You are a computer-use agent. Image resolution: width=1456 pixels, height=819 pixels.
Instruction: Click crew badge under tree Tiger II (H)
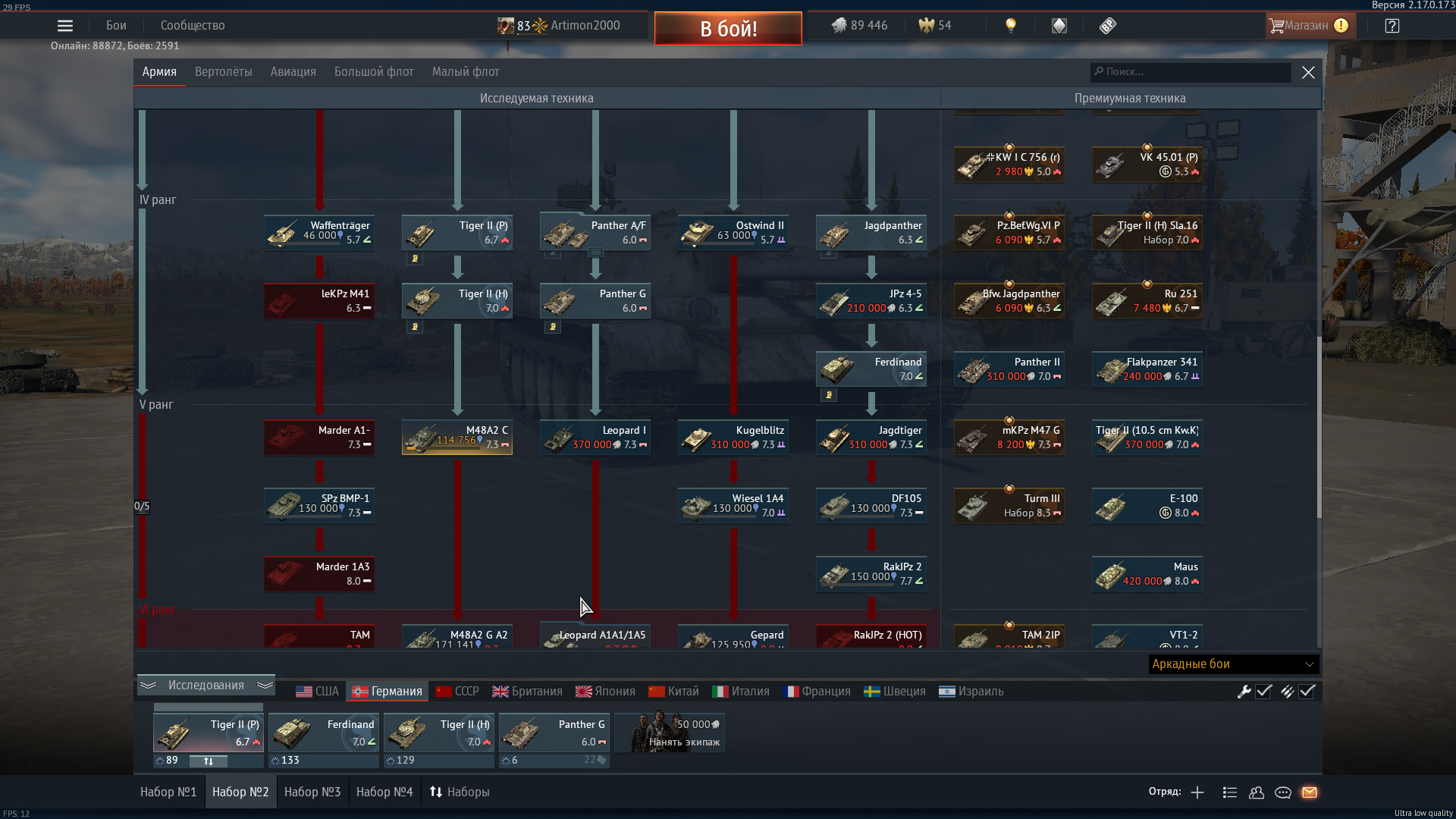pos(415,327)
